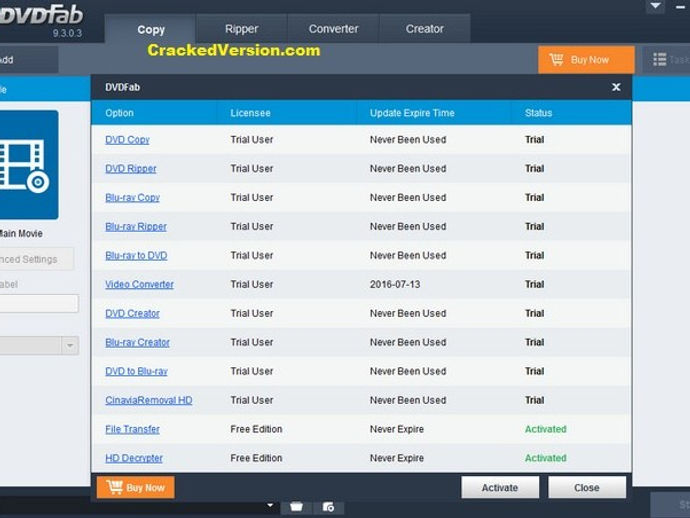Click the label input field
This screenshot has width=690, height=518.
click(x=39, y=304)
